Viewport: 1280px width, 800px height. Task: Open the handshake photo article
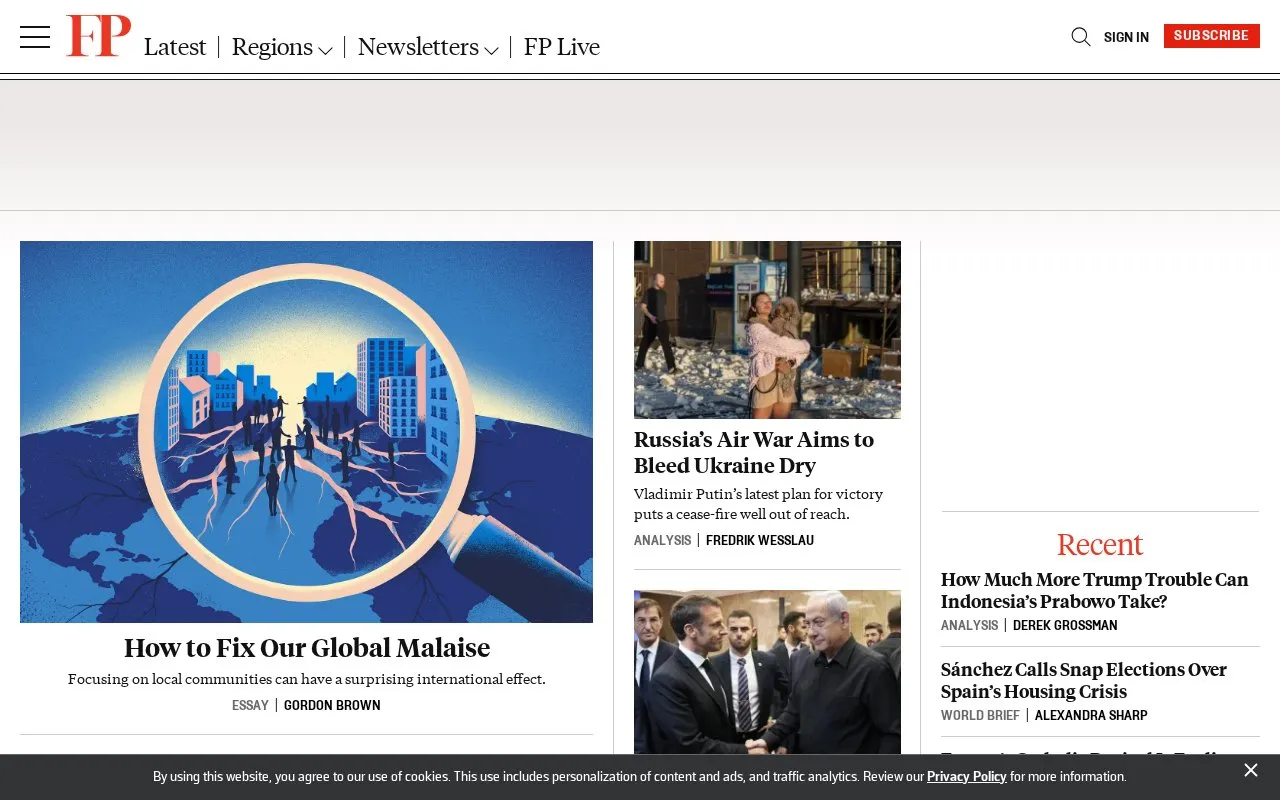767,672
